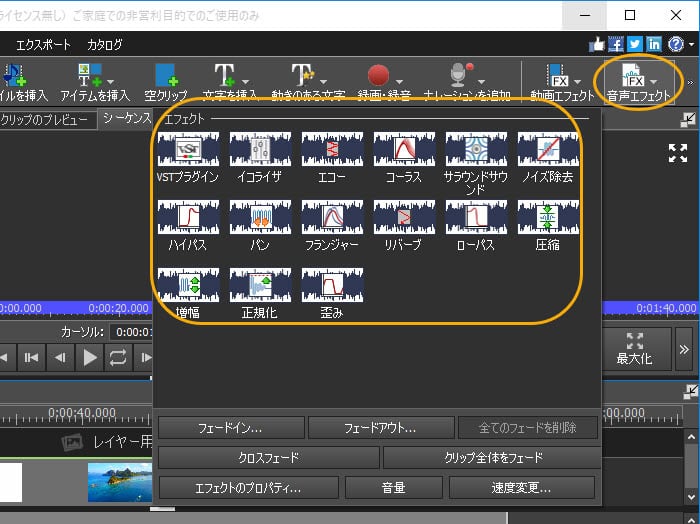Apply the リバーブ effect
Image resolution: width=700 pixels, height=524 pixels.
[x=404, y=217]
